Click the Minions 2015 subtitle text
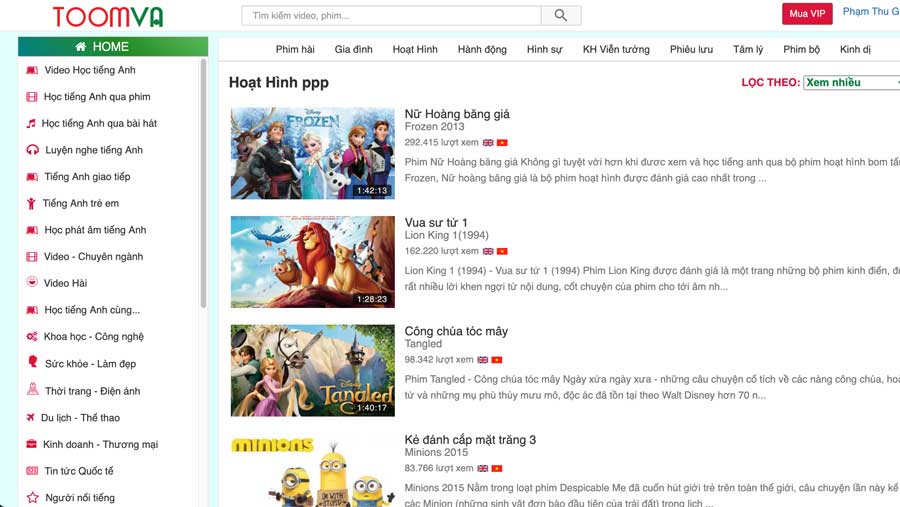900x507 pixels. [436, 452]
